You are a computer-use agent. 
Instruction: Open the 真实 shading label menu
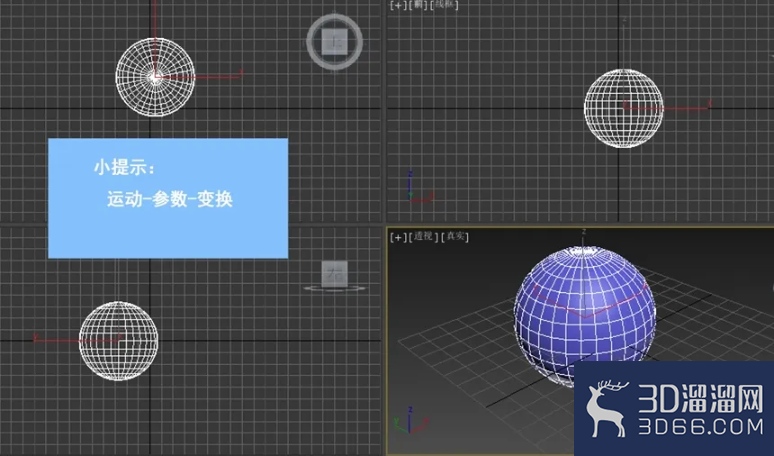click(x=455, y=236)
